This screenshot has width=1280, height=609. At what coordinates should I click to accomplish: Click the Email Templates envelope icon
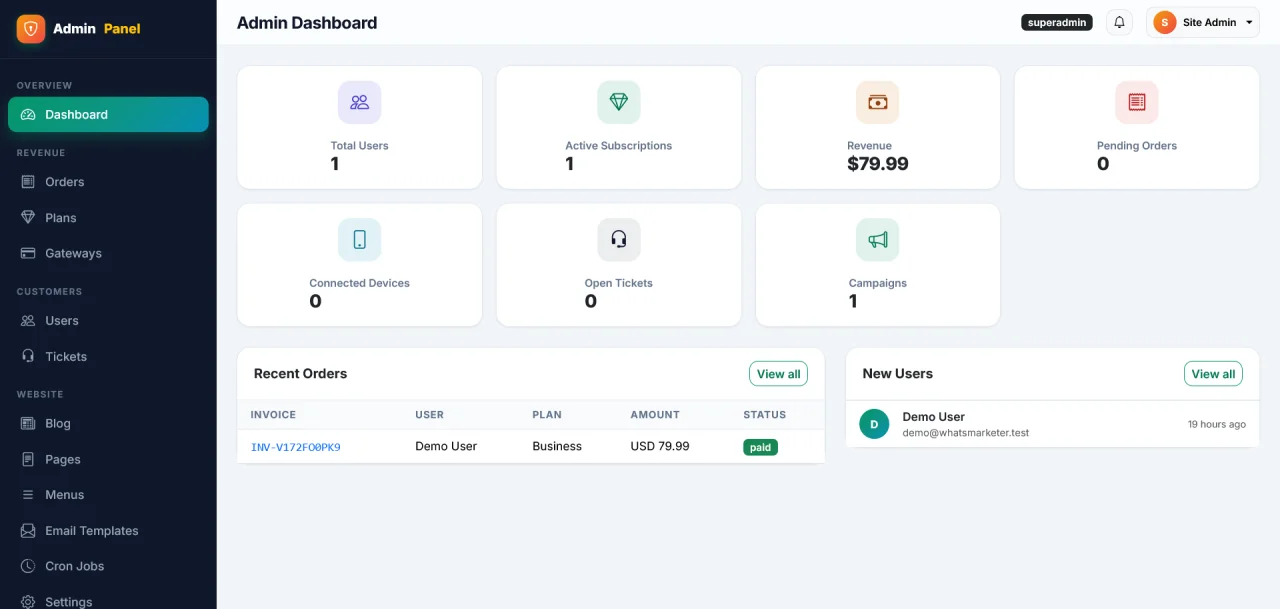[28, 530]
